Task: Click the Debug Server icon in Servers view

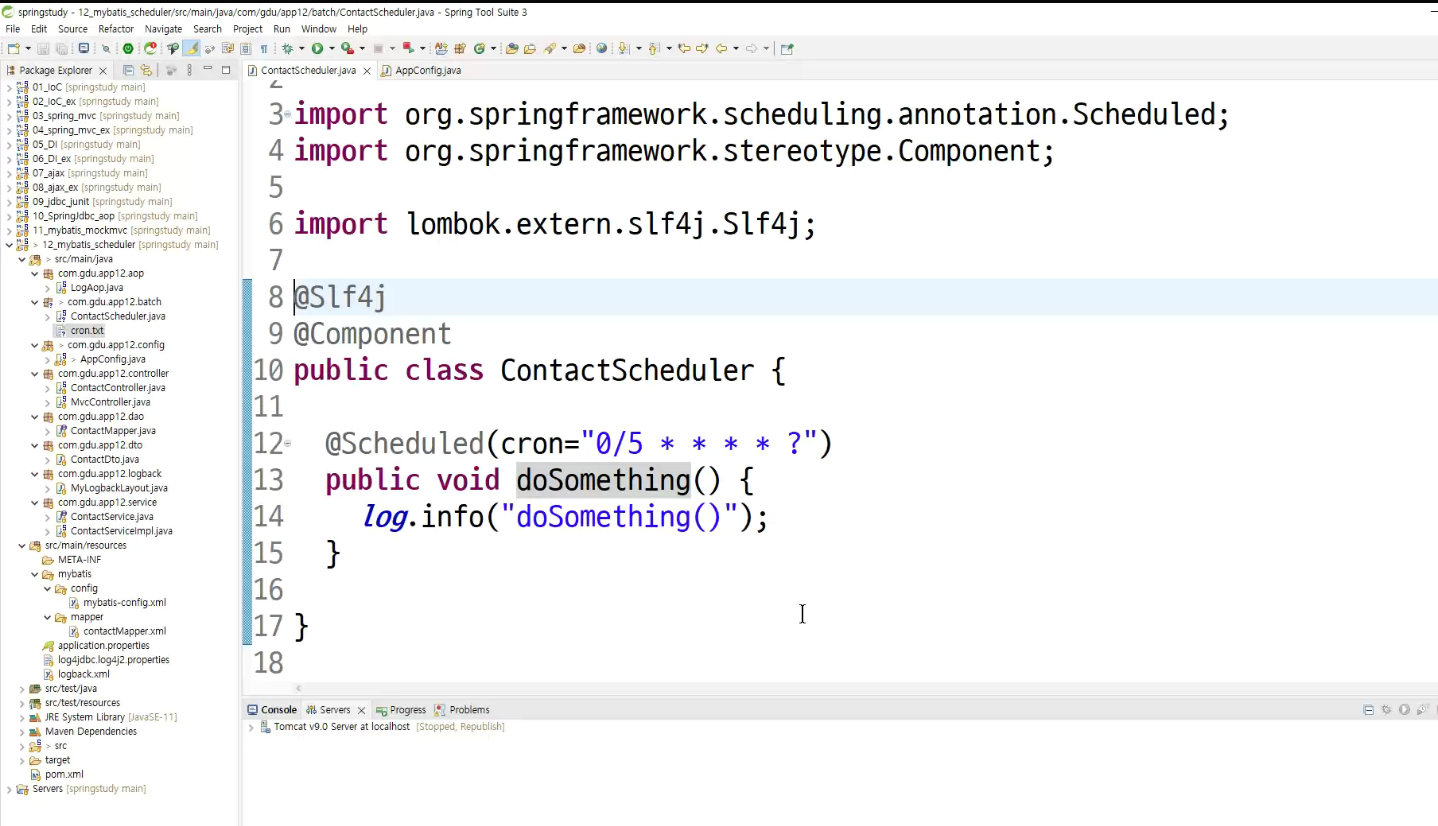Action: 1386,710
